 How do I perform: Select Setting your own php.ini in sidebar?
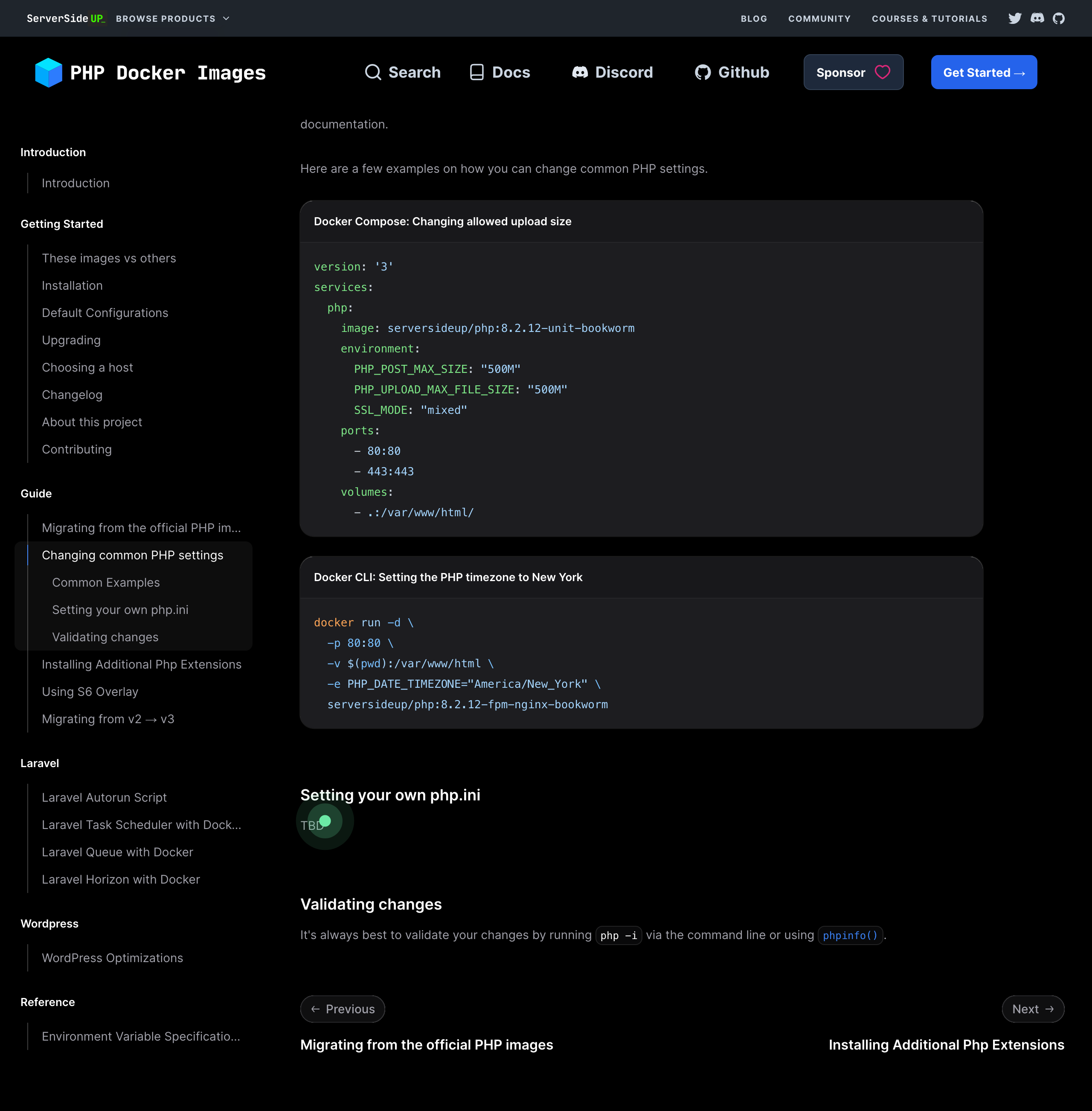click(x=120, y=610)
